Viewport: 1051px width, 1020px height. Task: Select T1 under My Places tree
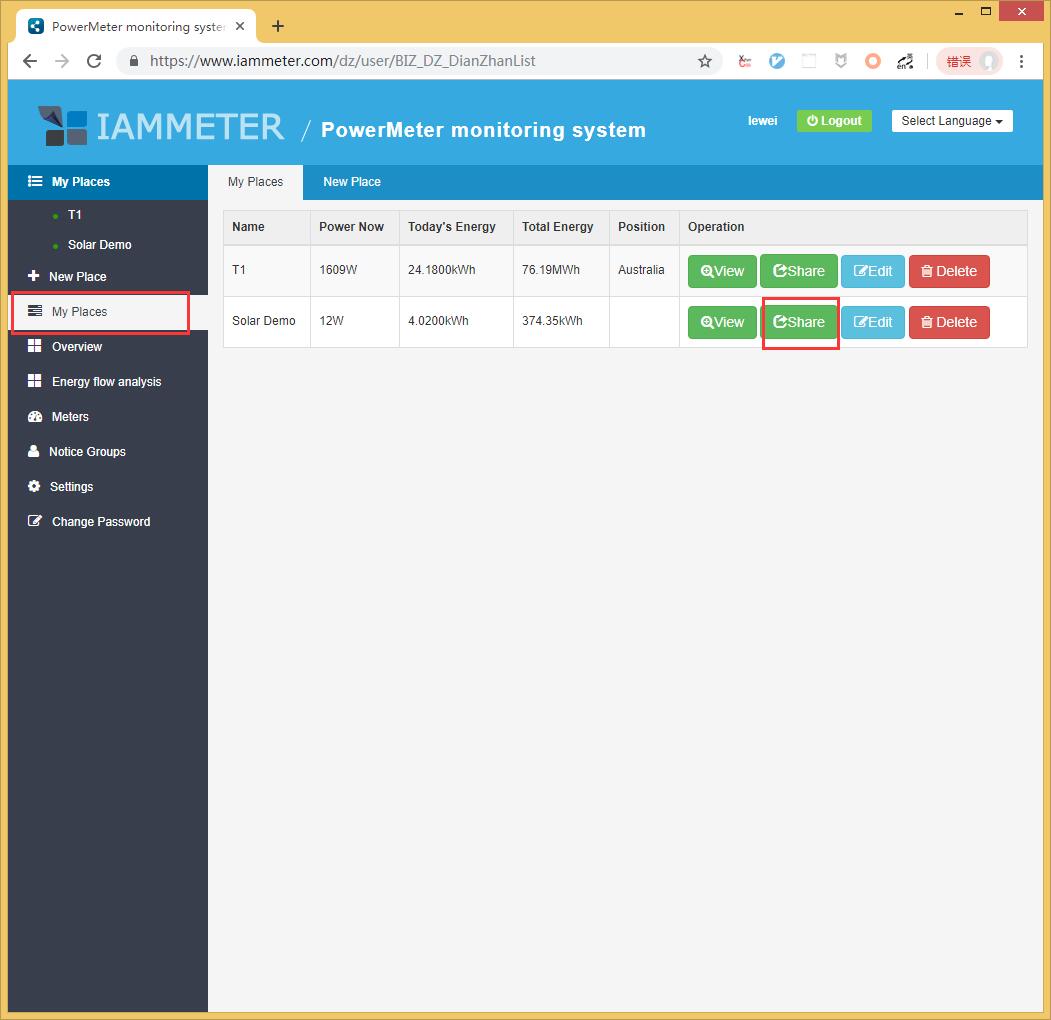[x=75, y=215]
